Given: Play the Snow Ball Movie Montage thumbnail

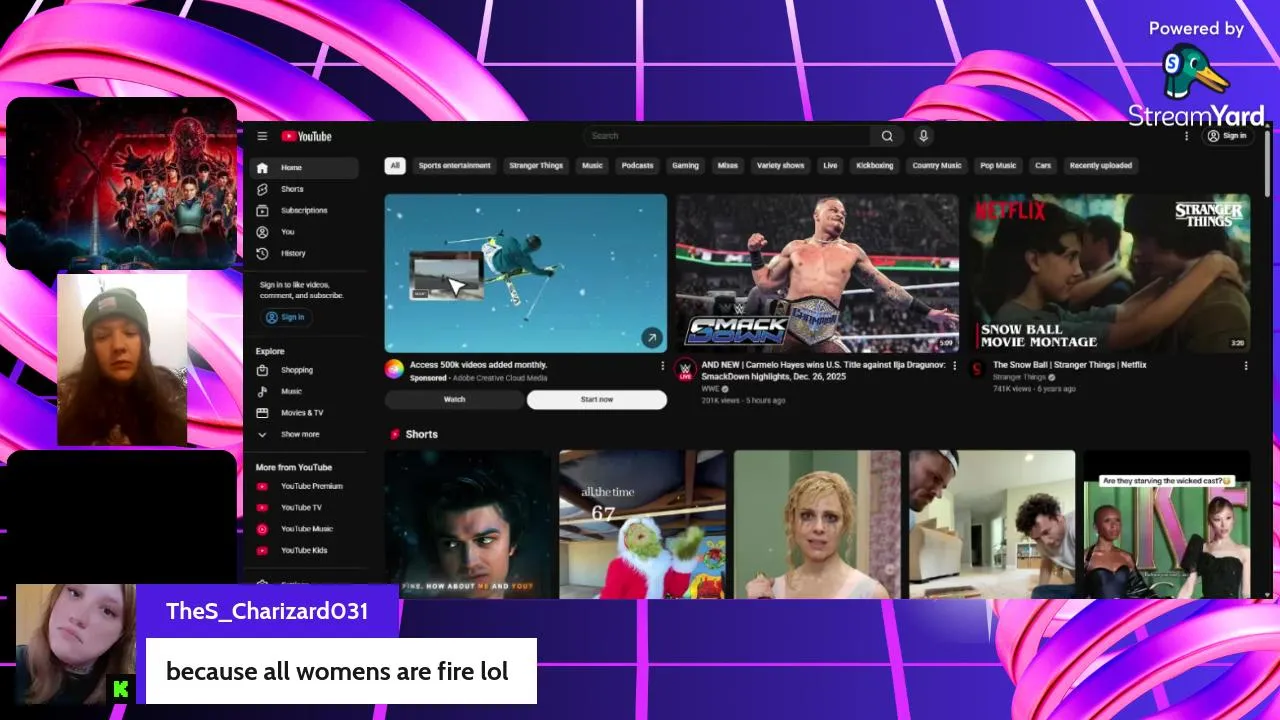Looking at the screenshot, I should (1109, 273).
